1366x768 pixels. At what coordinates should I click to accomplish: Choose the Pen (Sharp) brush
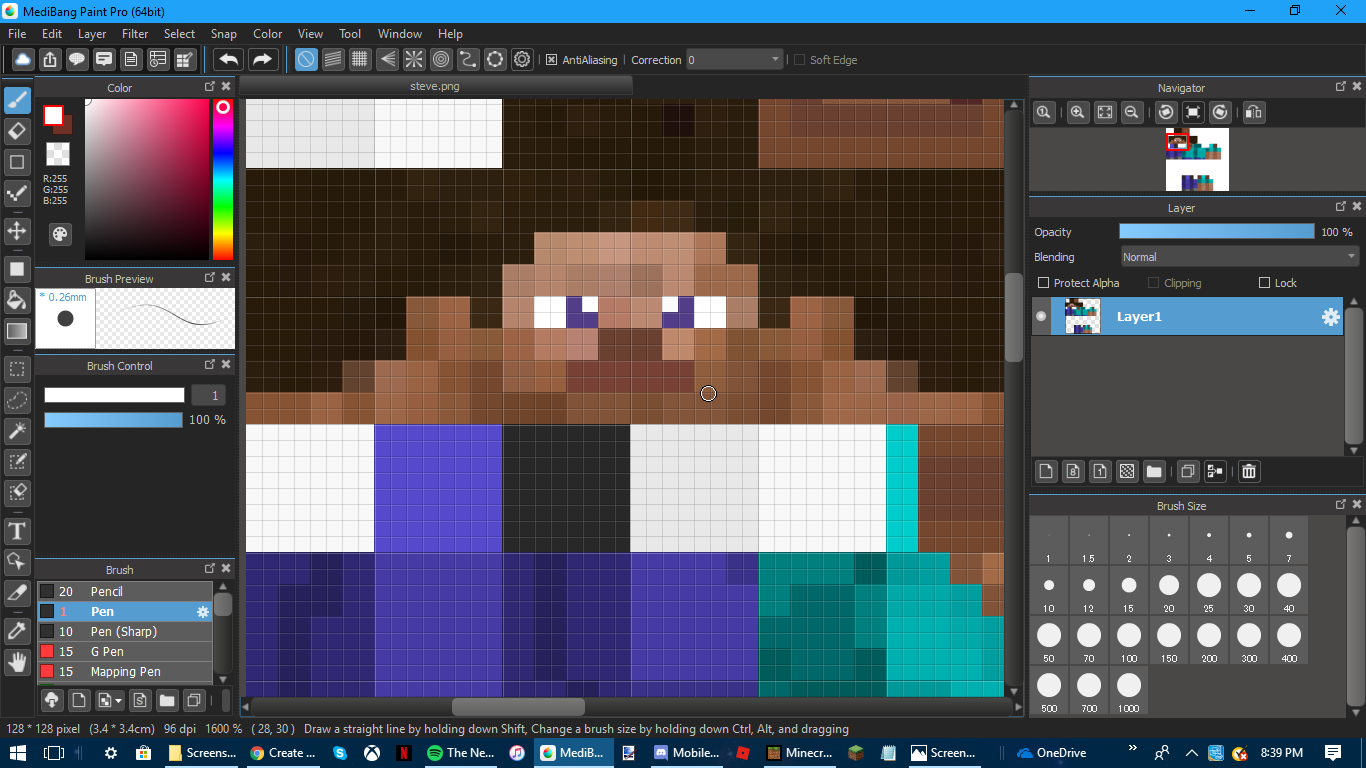tap(125, 632)
